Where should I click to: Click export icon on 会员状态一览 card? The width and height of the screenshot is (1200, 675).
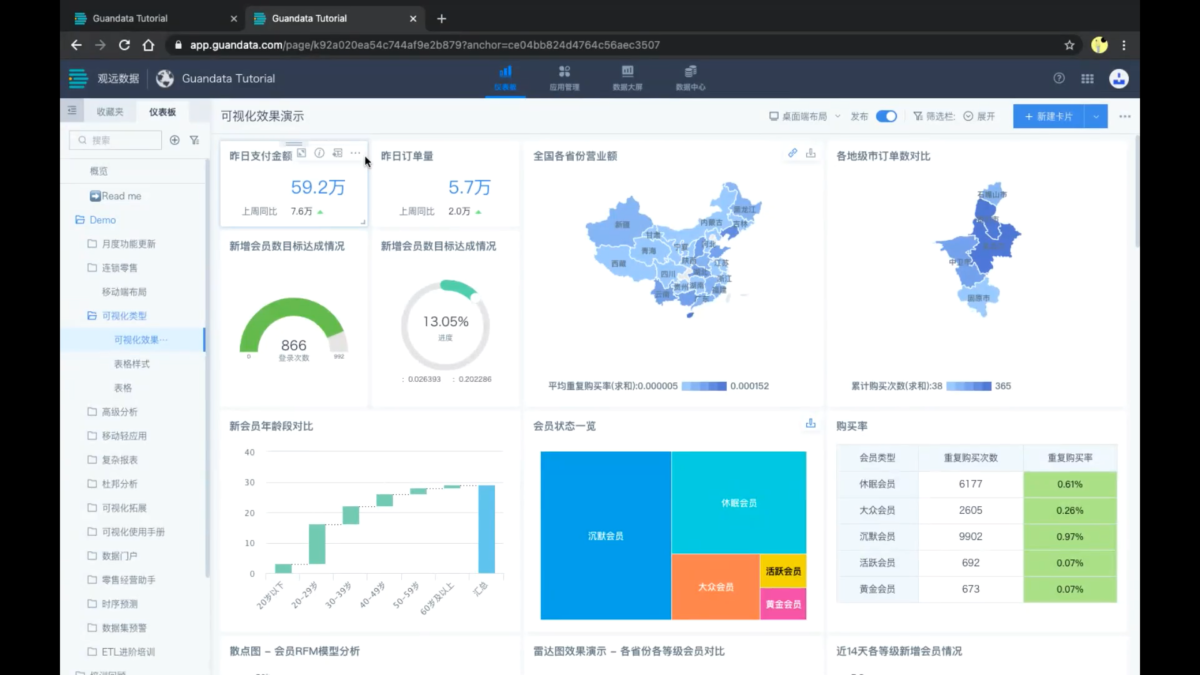pyautogui.click(x=810, y=424)
